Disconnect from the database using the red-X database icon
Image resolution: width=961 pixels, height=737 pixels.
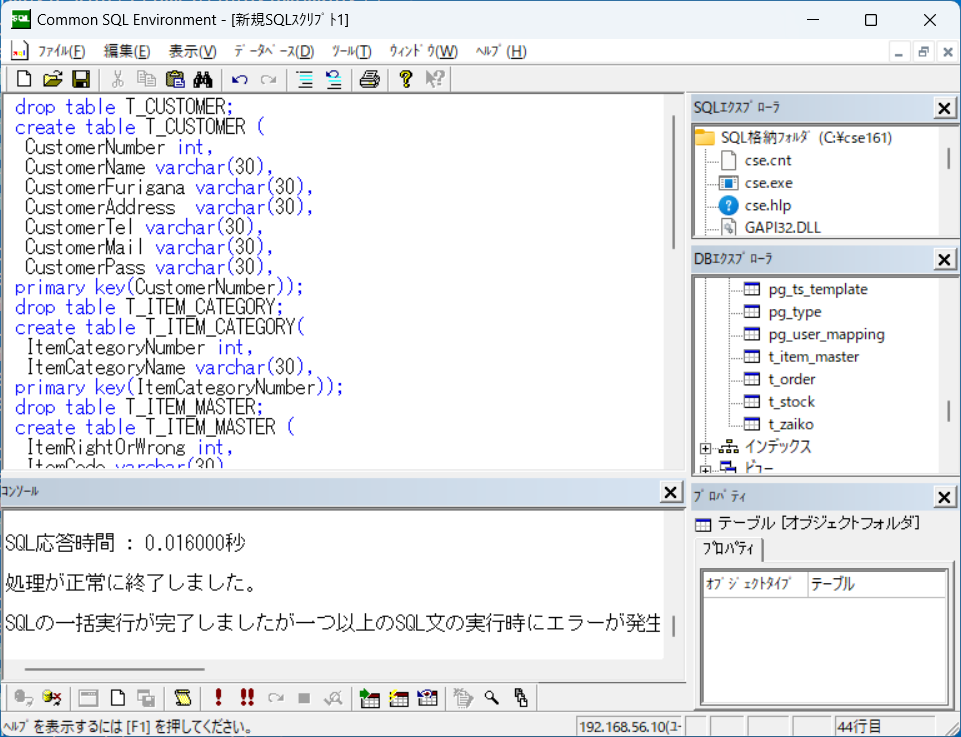click(x=51, y=697)
